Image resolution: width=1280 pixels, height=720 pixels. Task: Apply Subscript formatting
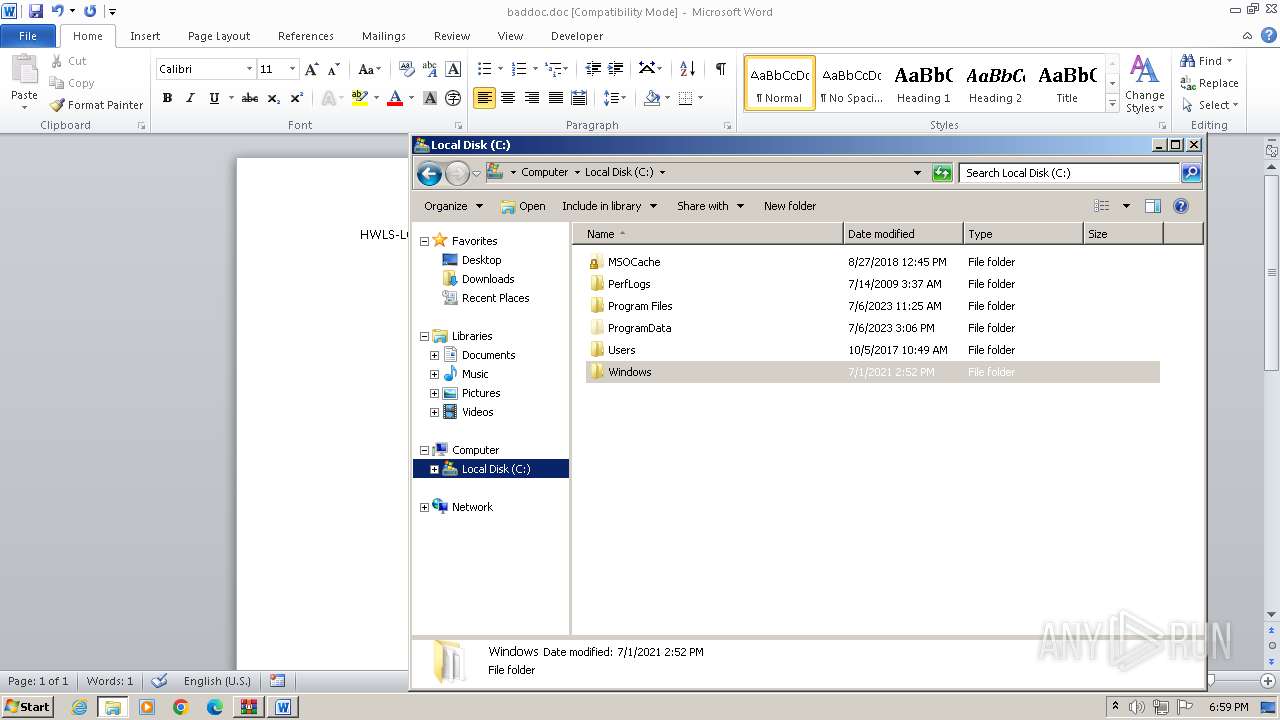[273, 98]
